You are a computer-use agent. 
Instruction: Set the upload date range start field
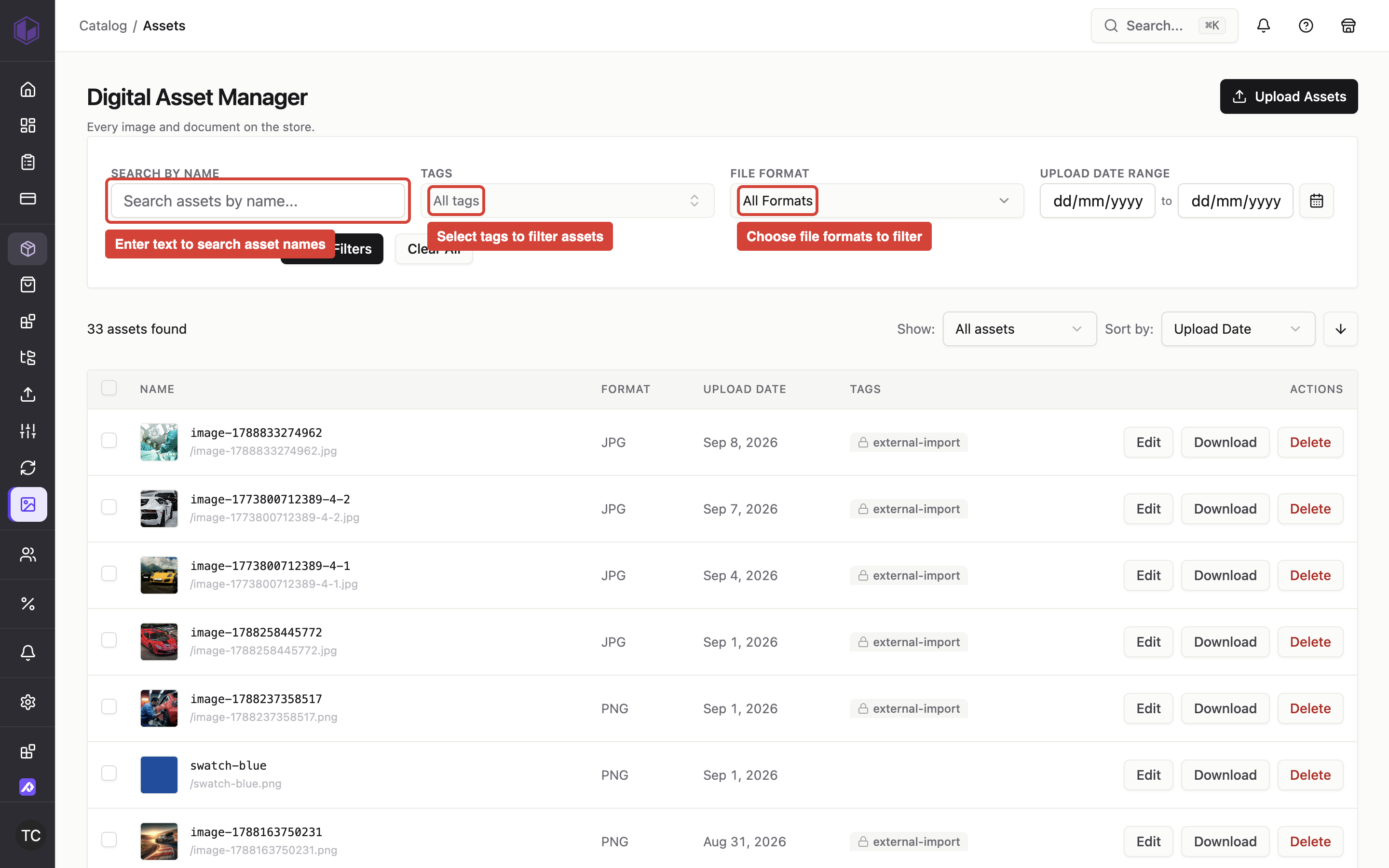click(x=1097, y=201)
